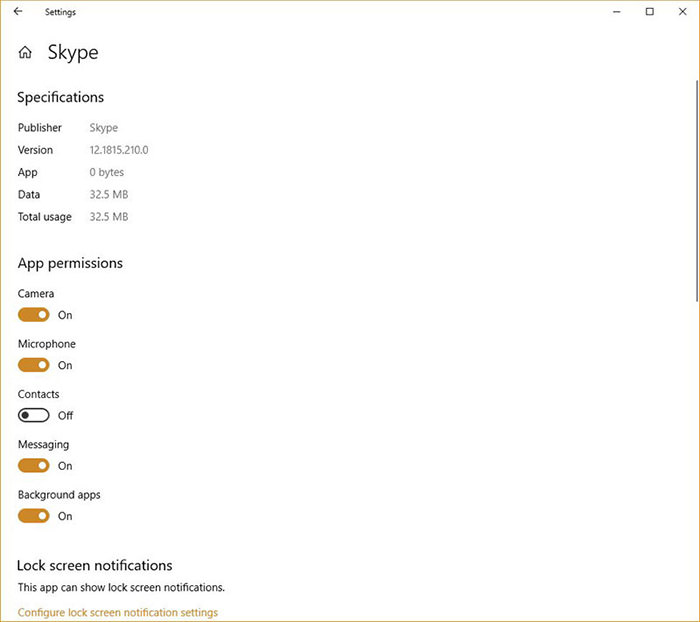Viewport: 700px width, 622px height.
Task: Open Configure lock screen notification settings link
Action: 118,612
